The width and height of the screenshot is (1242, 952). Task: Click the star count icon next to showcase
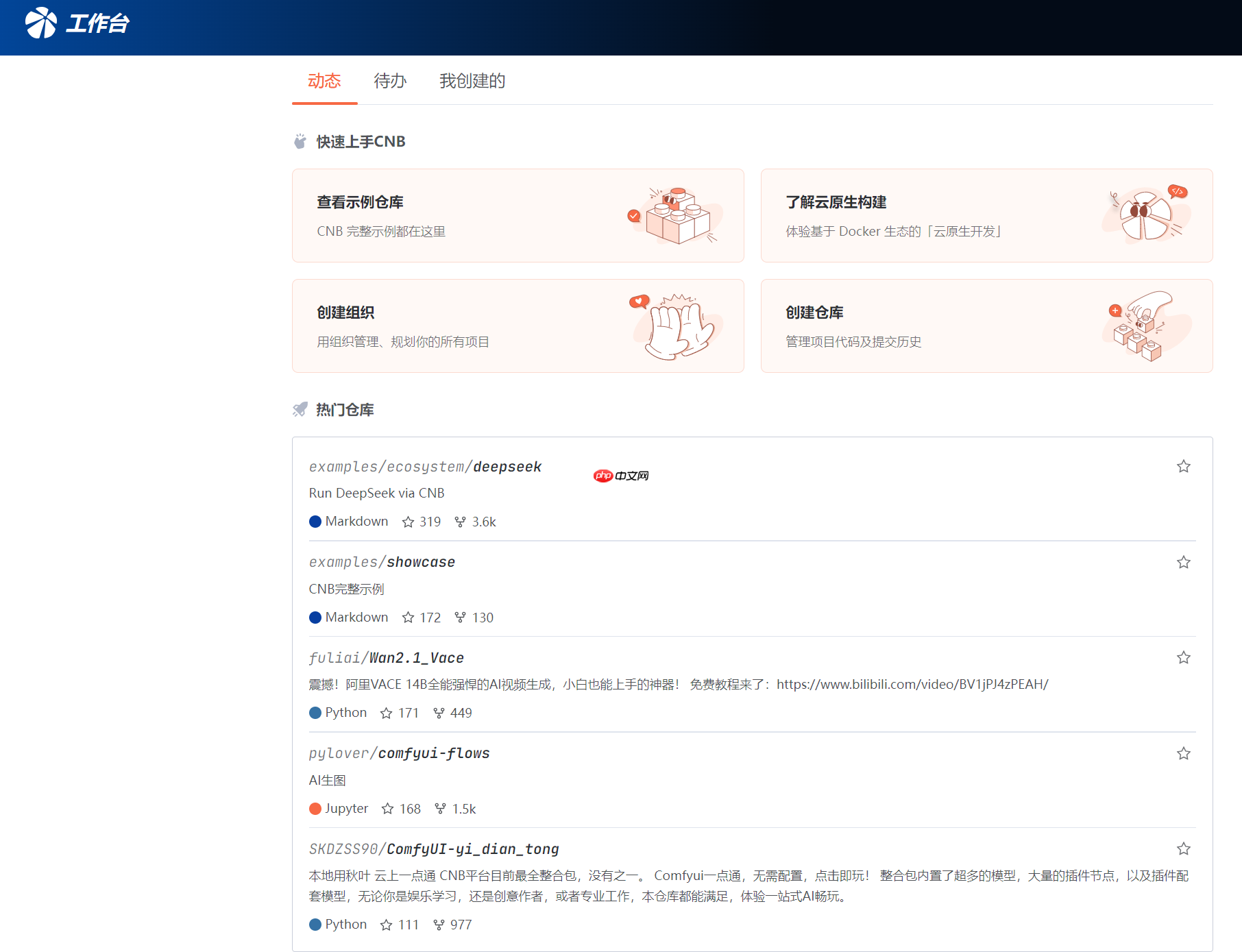[x=409, y=617]
